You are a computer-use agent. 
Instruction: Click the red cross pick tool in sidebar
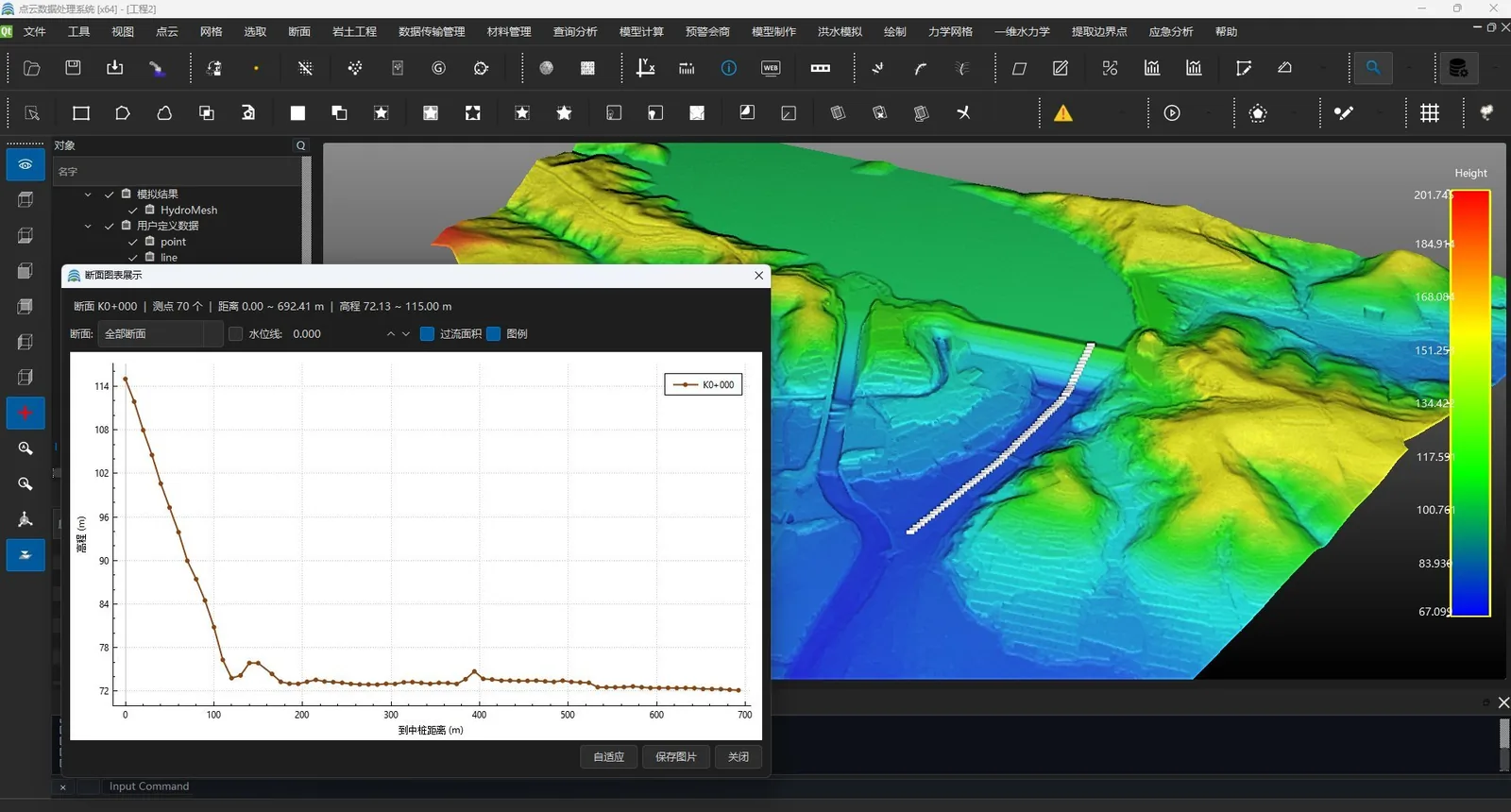(25, 413)
